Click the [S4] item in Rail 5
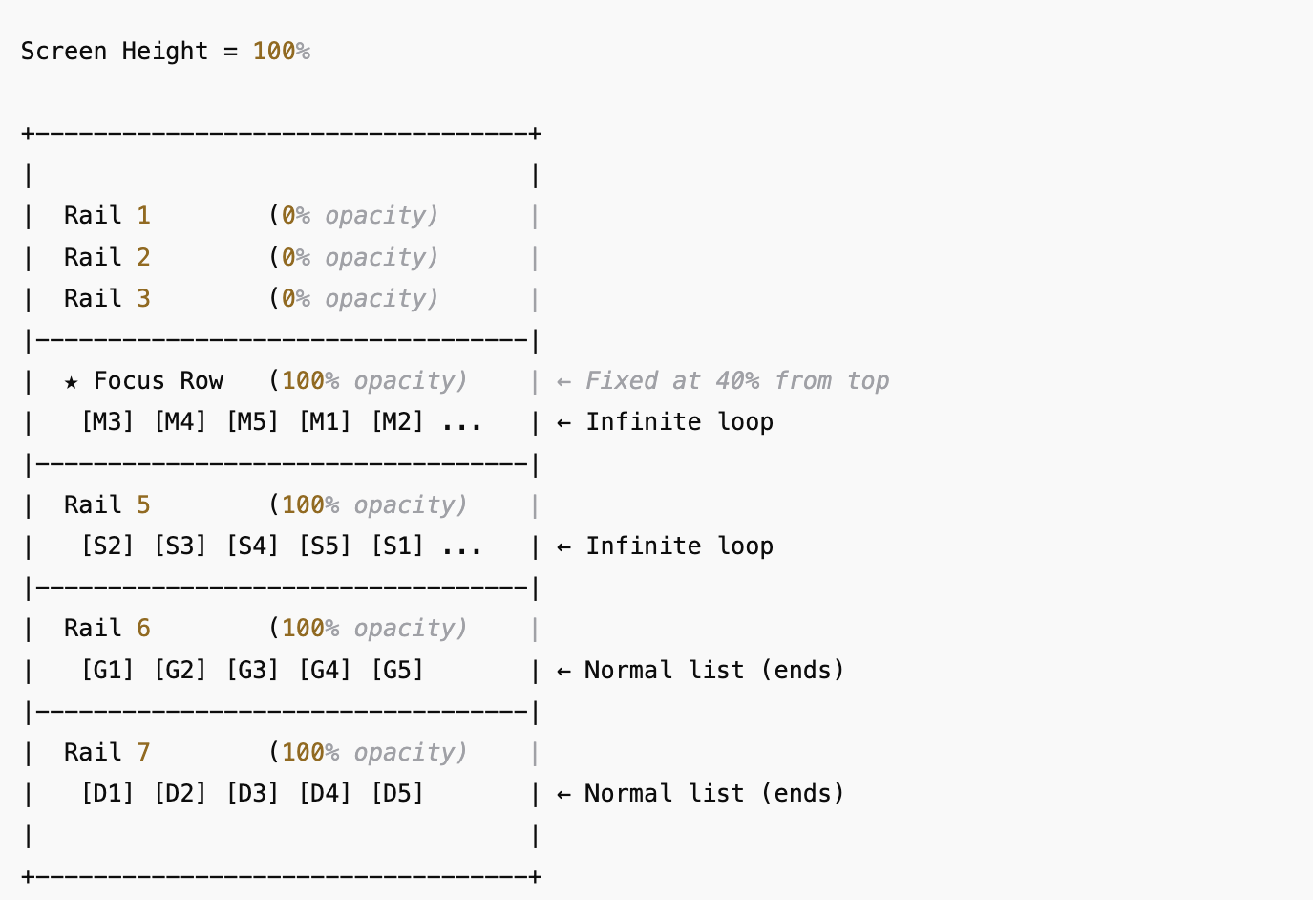 tap(253, 546)
